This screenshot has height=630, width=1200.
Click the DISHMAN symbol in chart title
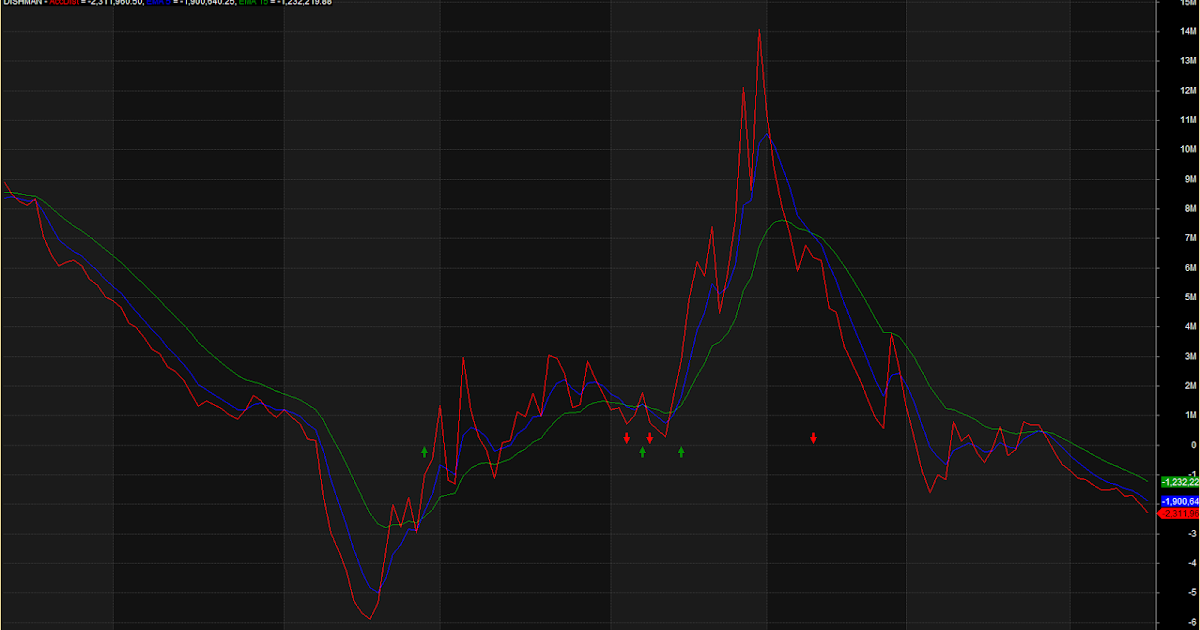23,2
